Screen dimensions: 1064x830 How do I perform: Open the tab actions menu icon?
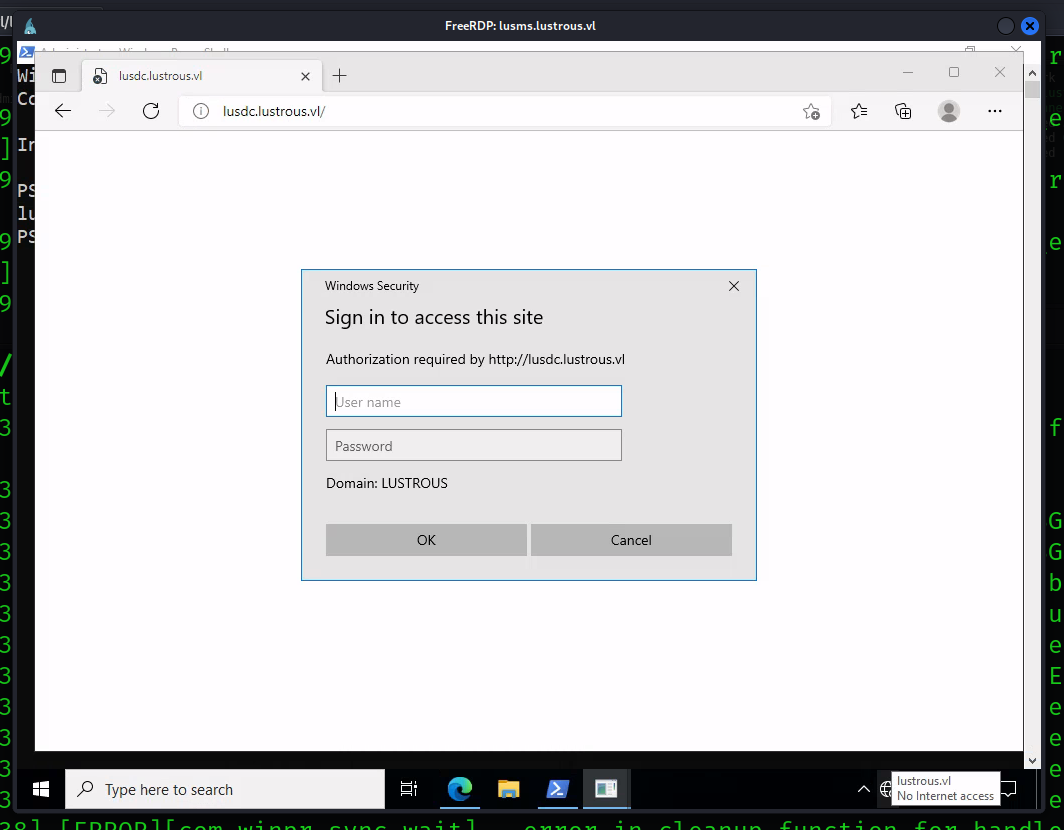[x=59, y=76]
